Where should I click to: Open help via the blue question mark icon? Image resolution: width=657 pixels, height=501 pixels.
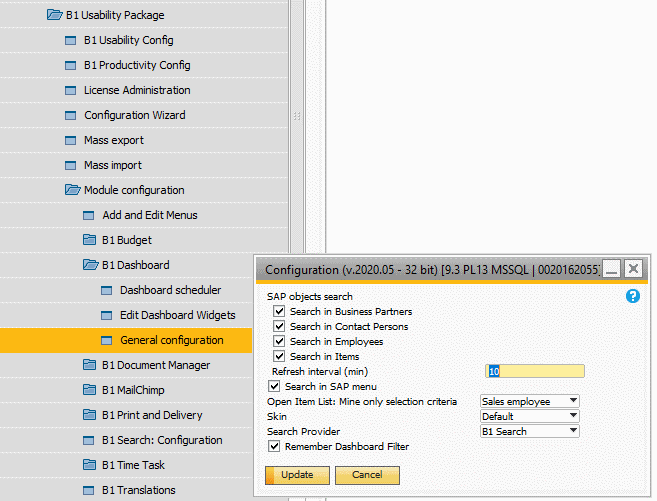tap(633, 296)
